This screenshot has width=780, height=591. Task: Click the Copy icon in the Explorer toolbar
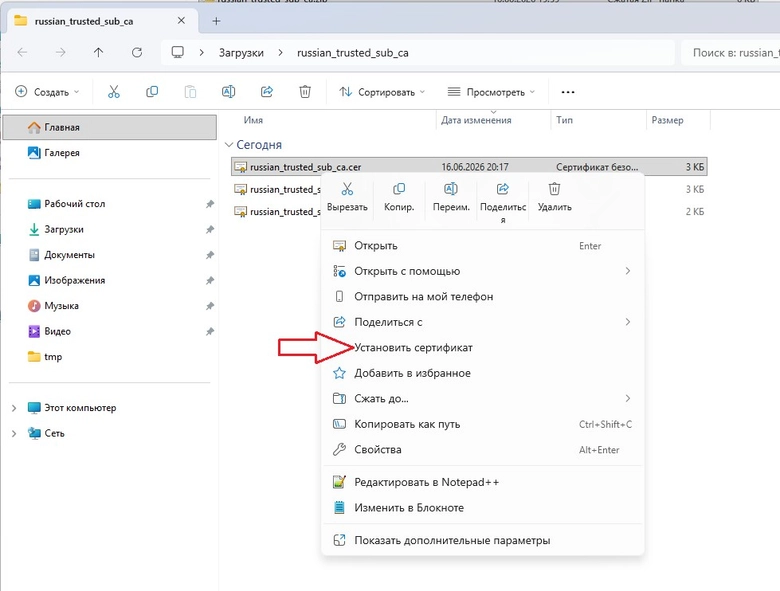click(x=152, y=92)
